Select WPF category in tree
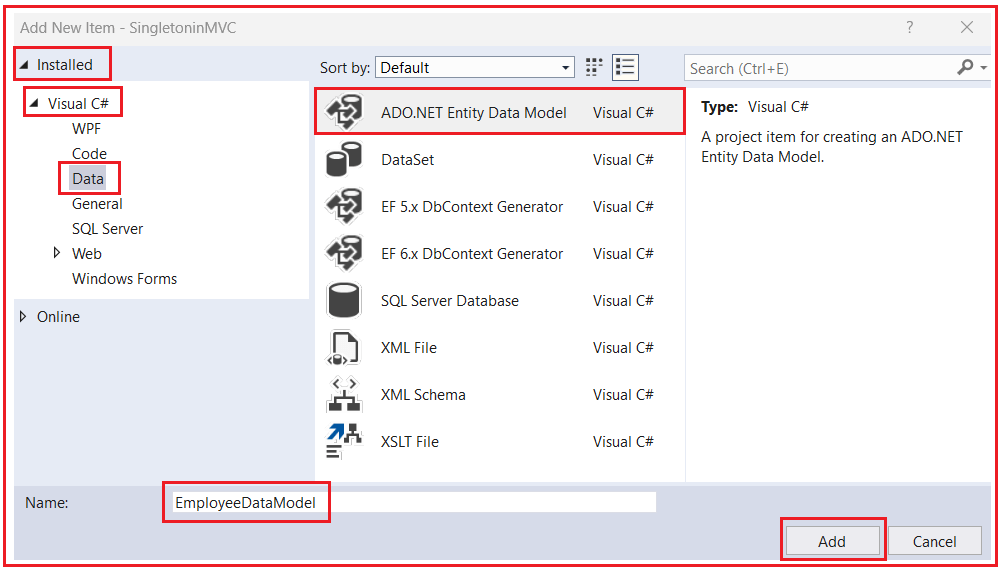This screenshot has width=1001, height=570. 86,128
